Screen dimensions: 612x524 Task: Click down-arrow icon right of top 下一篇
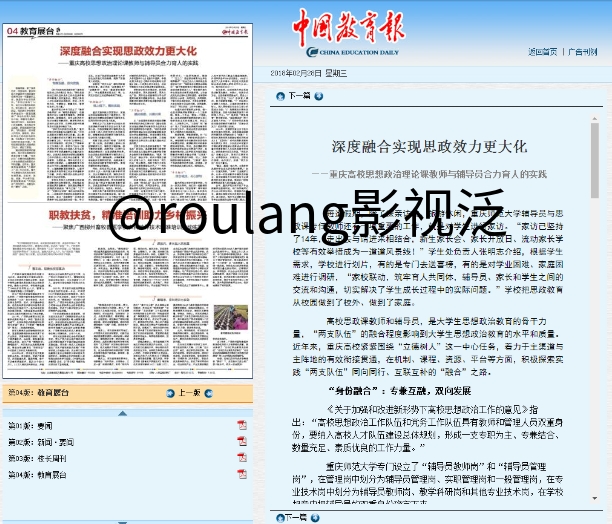[x=318, y=96]
